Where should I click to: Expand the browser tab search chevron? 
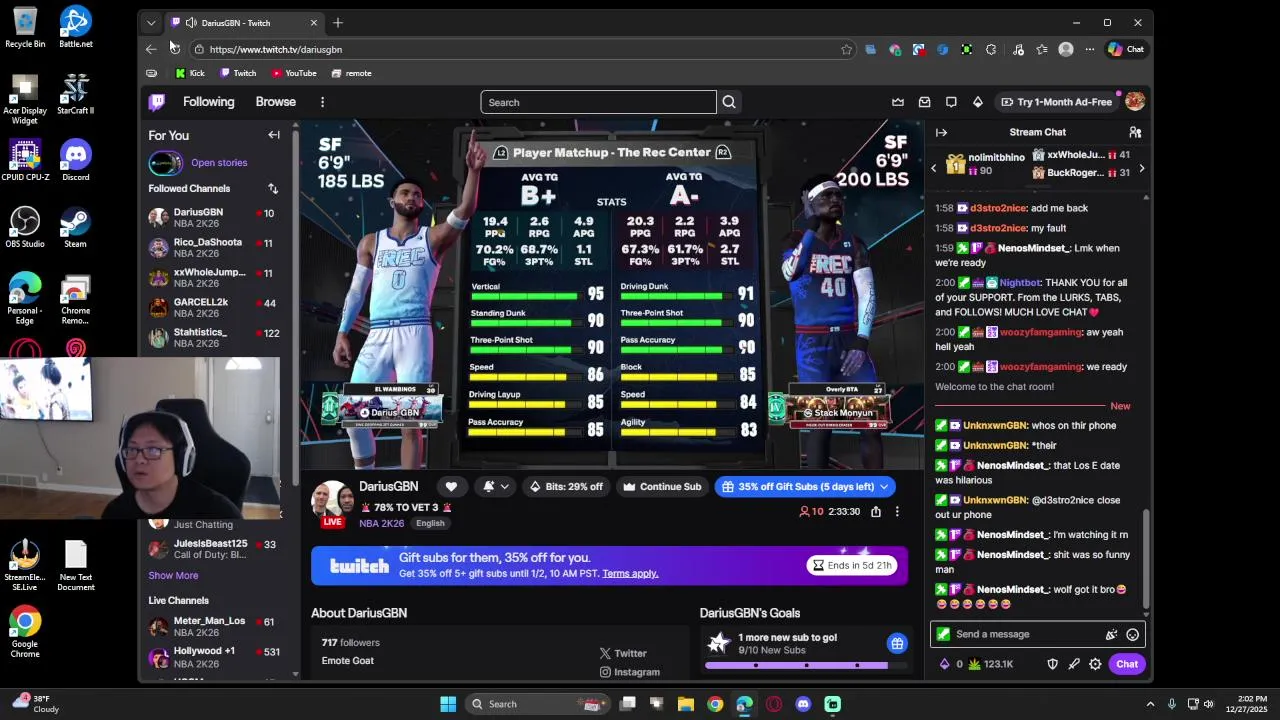tap(151, 23)
